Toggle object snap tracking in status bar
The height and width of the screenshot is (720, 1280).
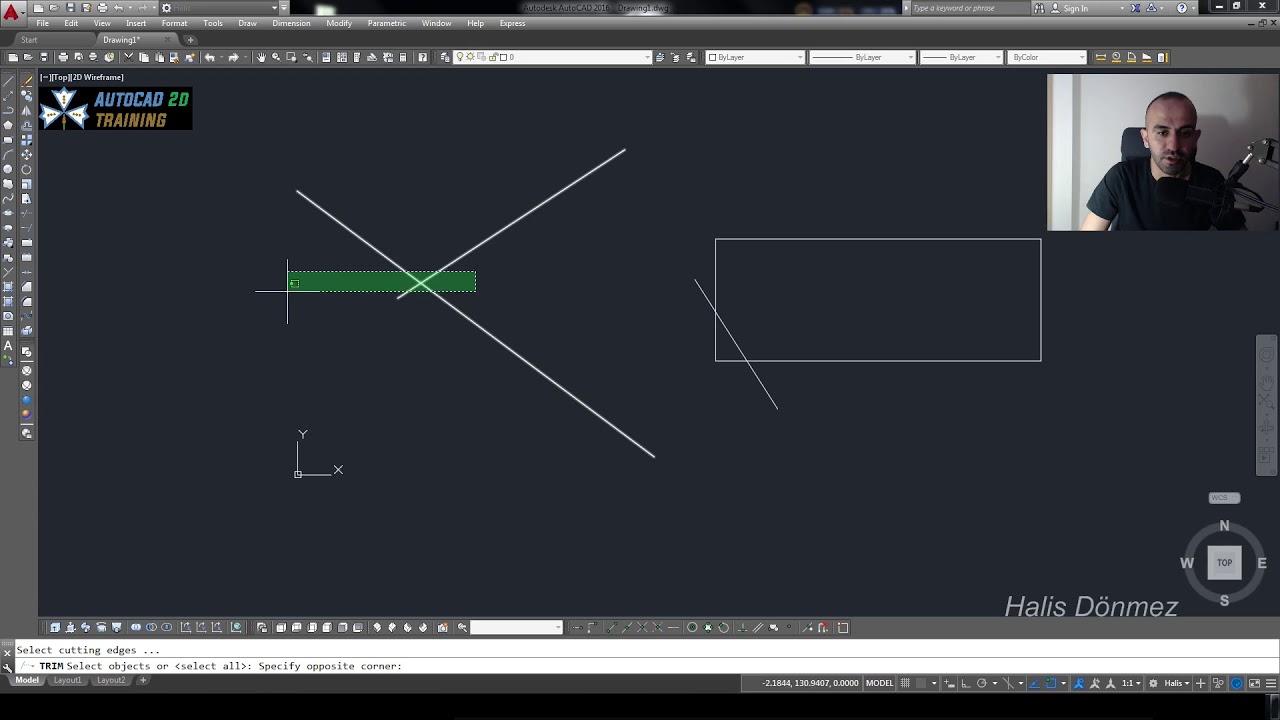[x=1034, y=683]
